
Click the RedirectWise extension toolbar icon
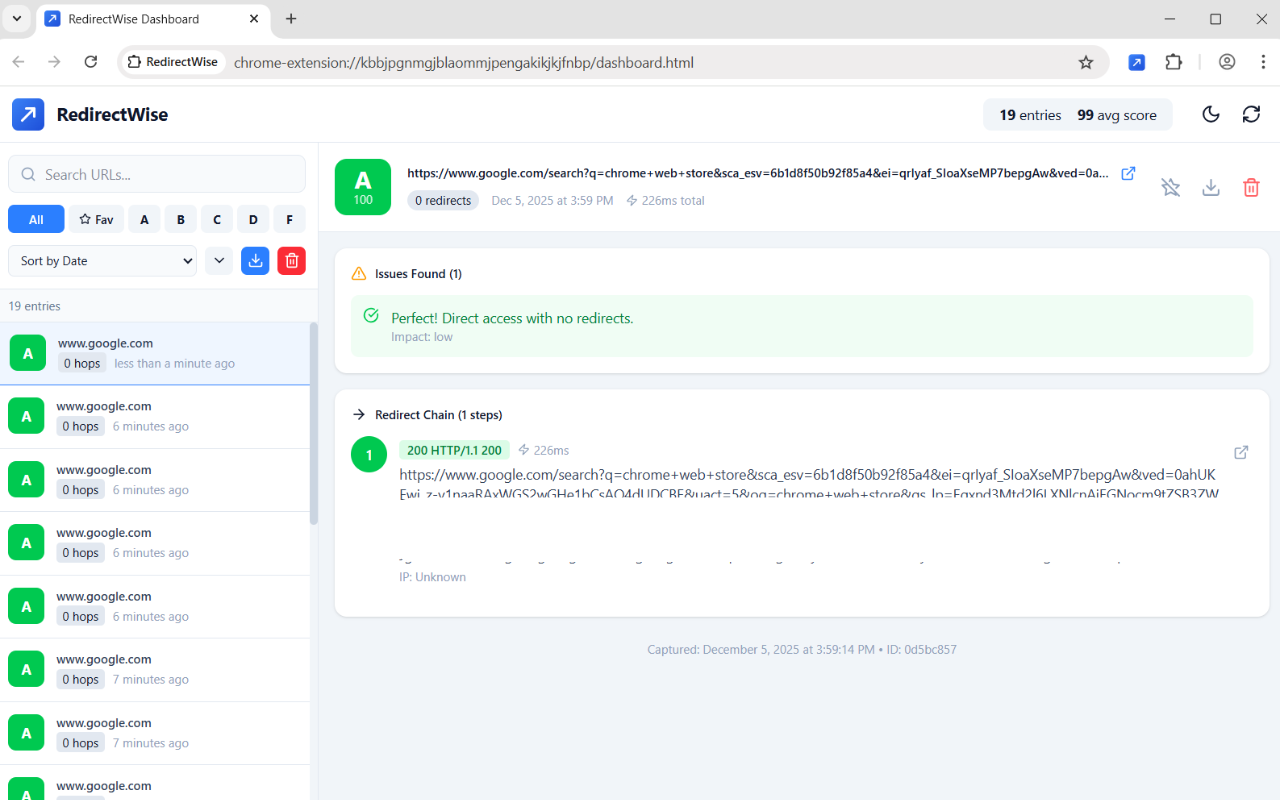1137,62
